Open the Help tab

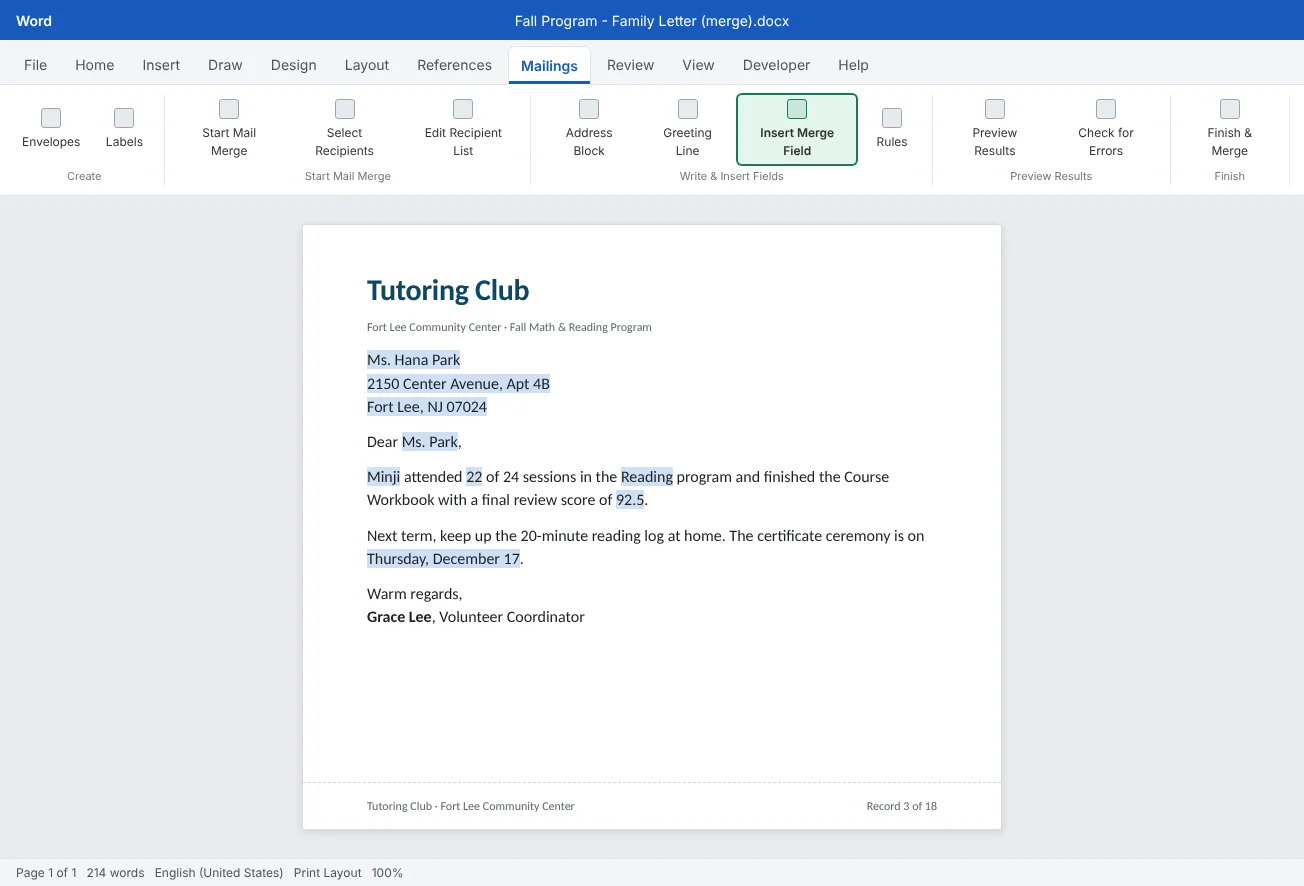pos(853,65)
